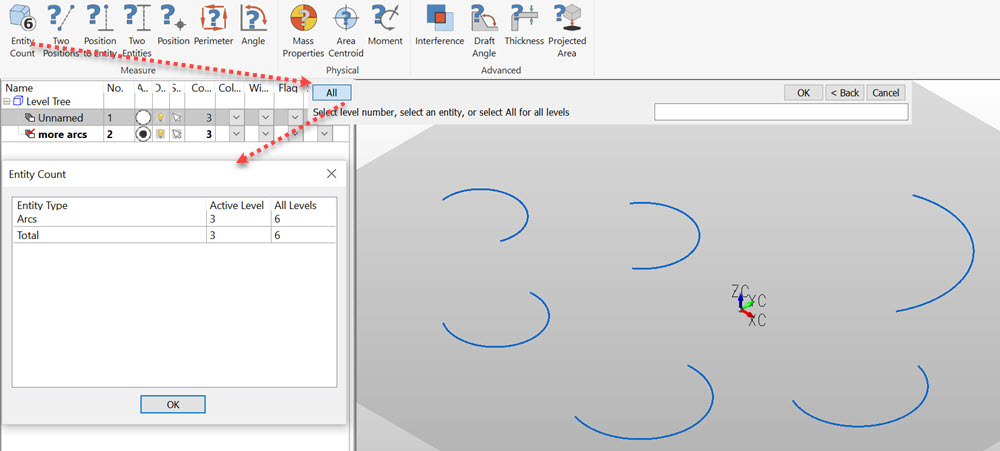Click the coordinate axis triad in viewport

pos(749,305)
